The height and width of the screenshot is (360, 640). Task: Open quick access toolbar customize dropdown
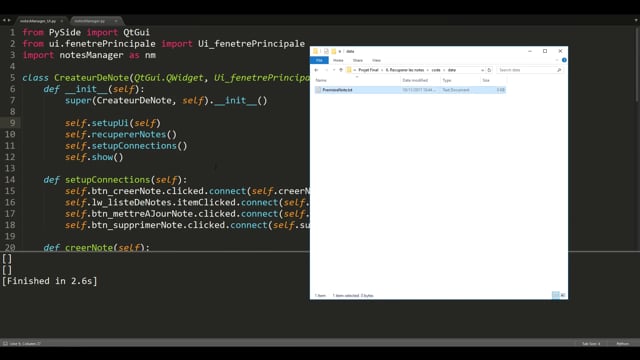tap(340, 51)
